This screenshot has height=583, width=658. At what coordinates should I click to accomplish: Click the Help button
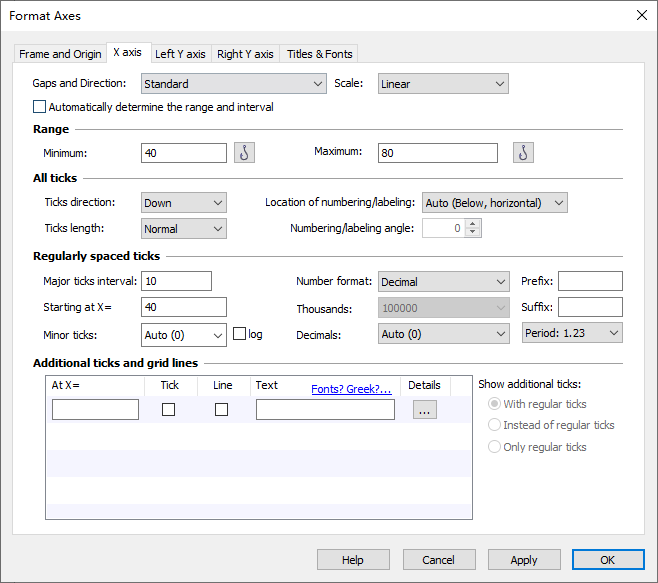tap(353, 560)
